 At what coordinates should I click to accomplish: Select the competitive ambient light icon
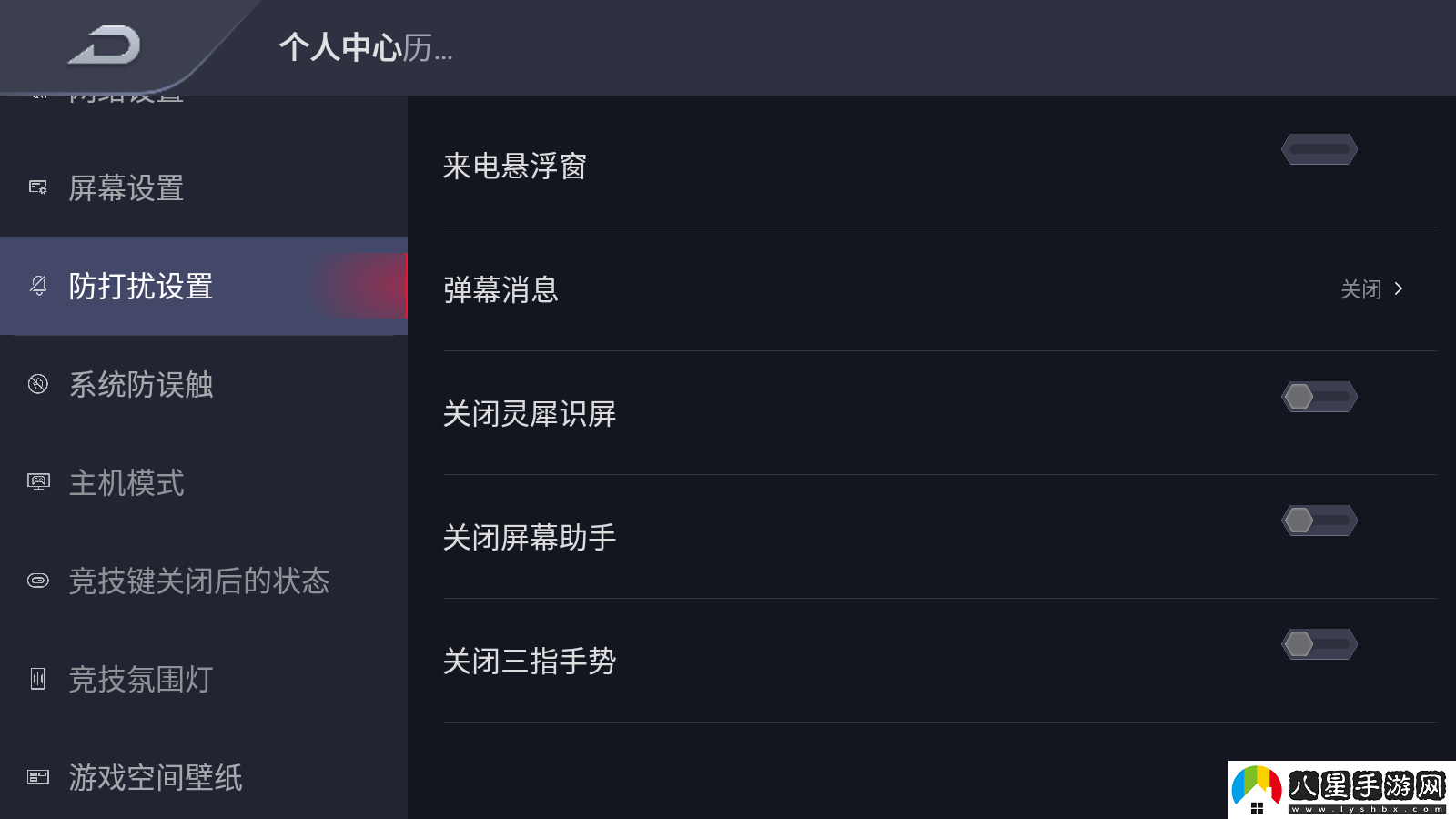(x=37, y=680)
